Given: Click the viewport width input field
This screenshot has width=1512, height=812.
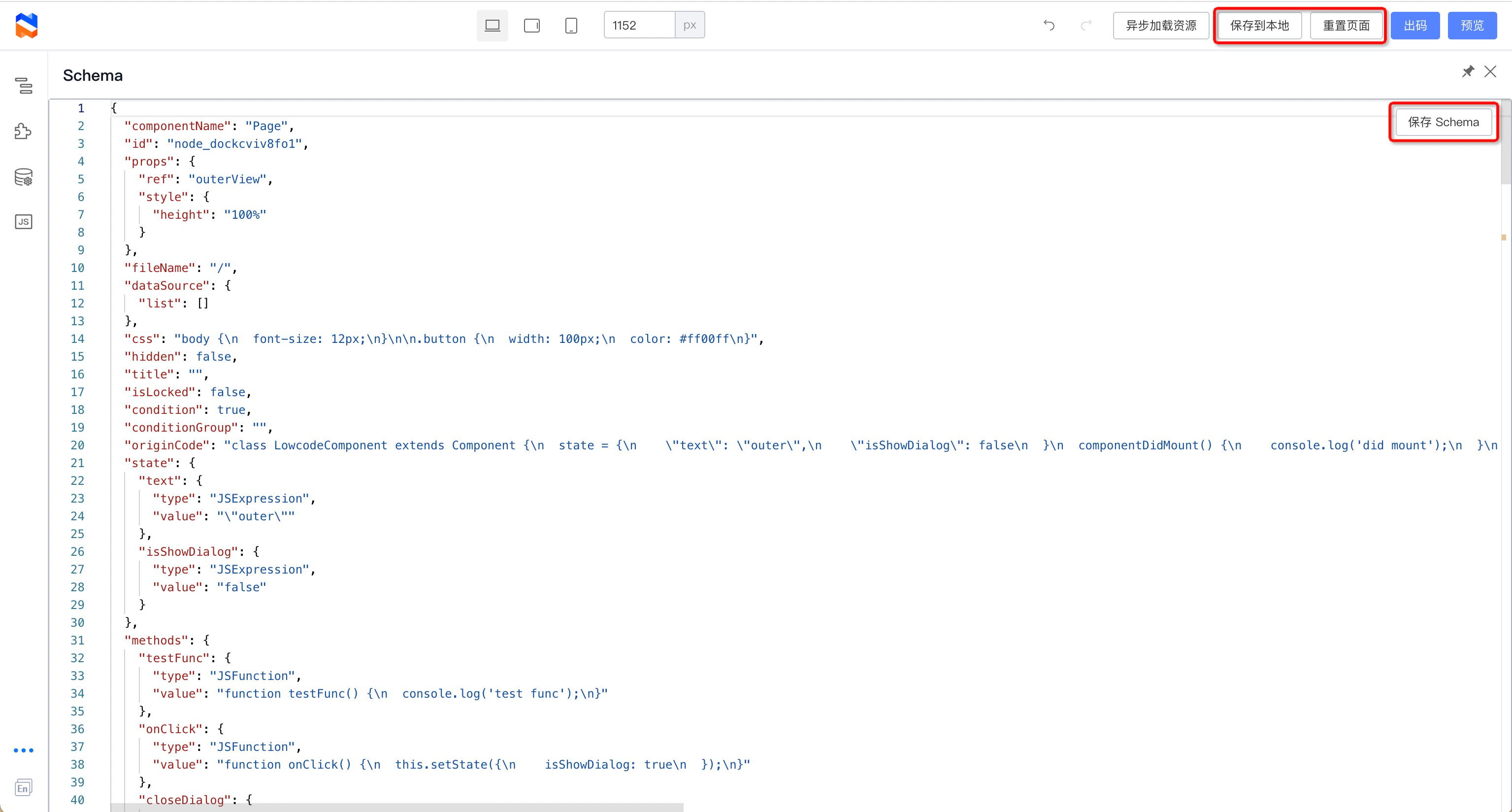Looking at the screenshot, I should pos(639,25).
